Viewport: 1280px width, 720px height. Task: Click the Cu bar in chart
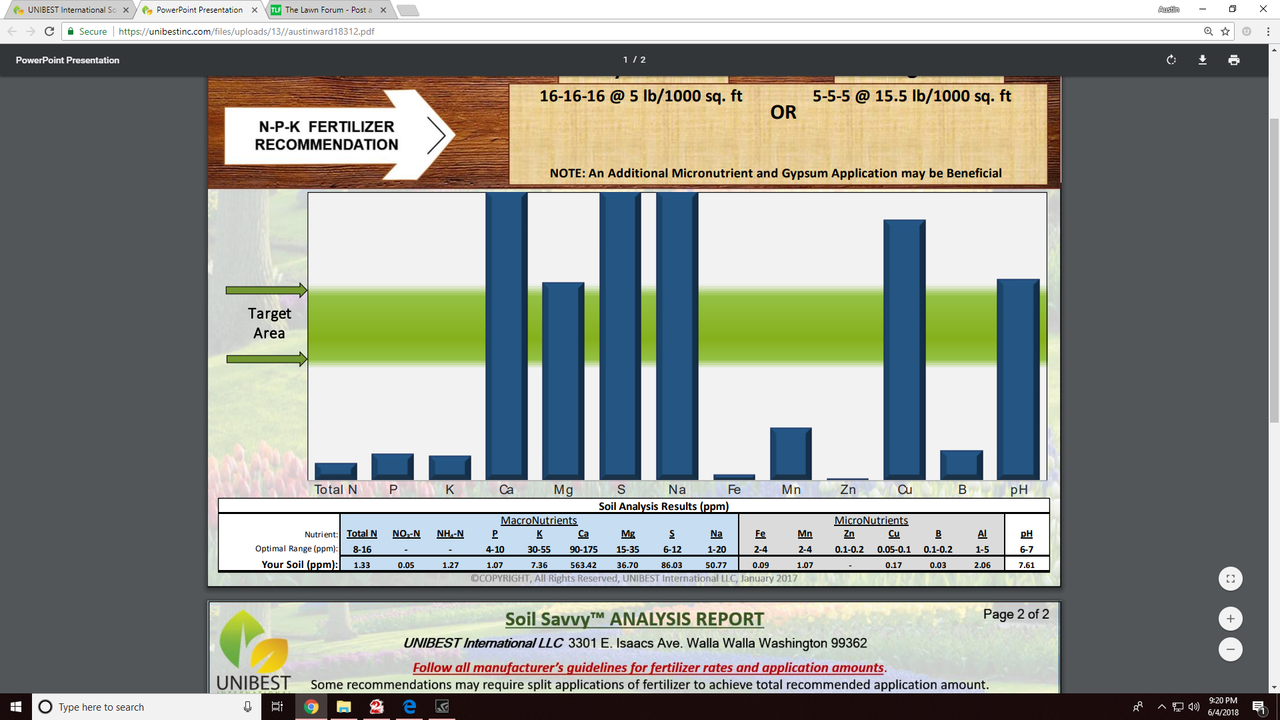tap(905, 349)
